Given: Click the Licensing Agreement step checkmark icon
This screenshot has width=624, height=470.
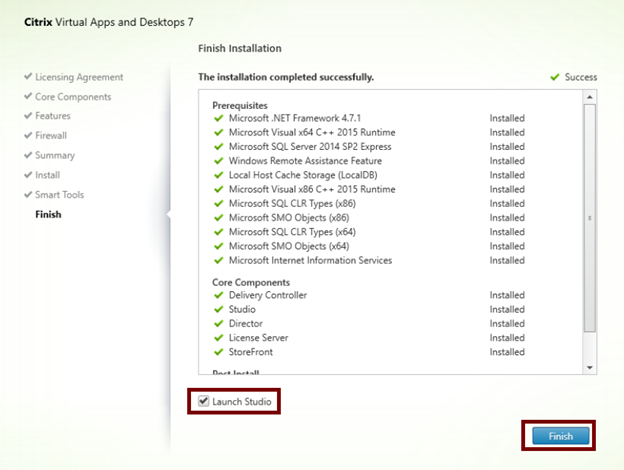Looking at the screenshot, I should point(28,76).
